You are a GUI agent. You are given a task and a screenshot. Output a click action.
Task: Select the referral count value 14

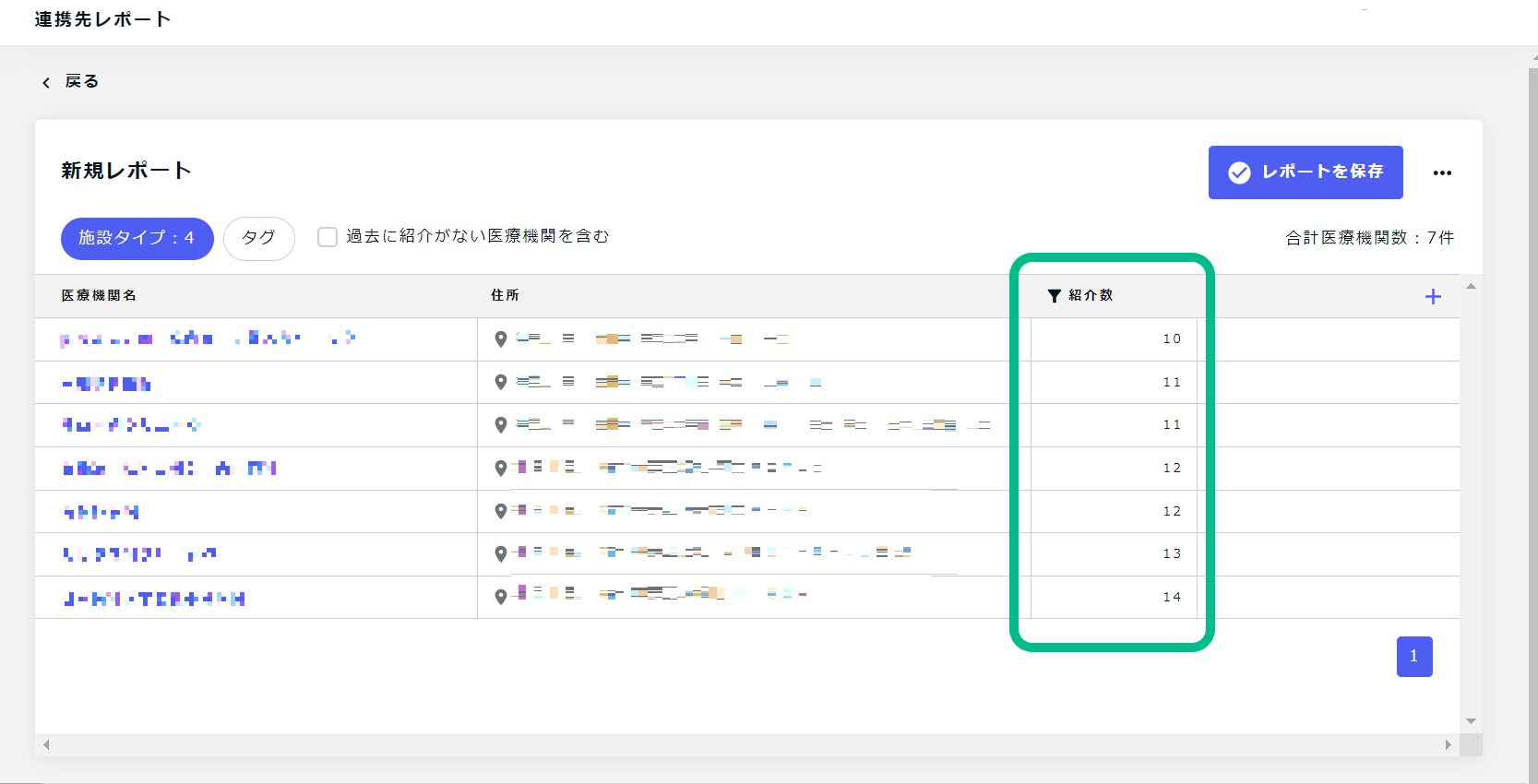tap(1172, 598)
